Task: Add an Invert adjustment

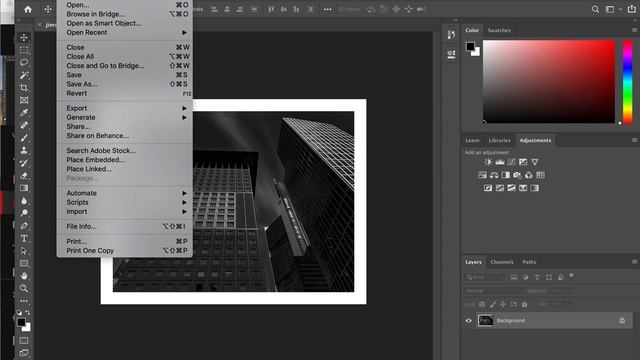Action: coord(488,188)
